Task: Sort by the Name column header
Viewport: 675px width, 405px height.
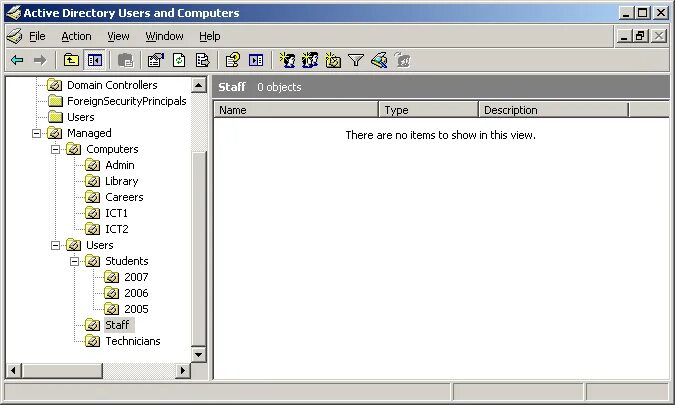Action: coord(296,110)
